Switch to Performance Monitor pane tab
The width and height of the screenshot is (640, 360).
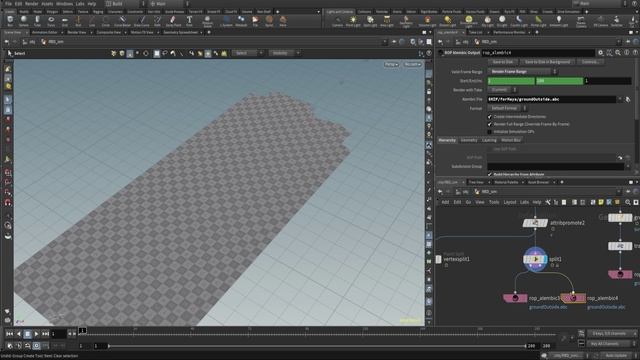coord(509,32)
